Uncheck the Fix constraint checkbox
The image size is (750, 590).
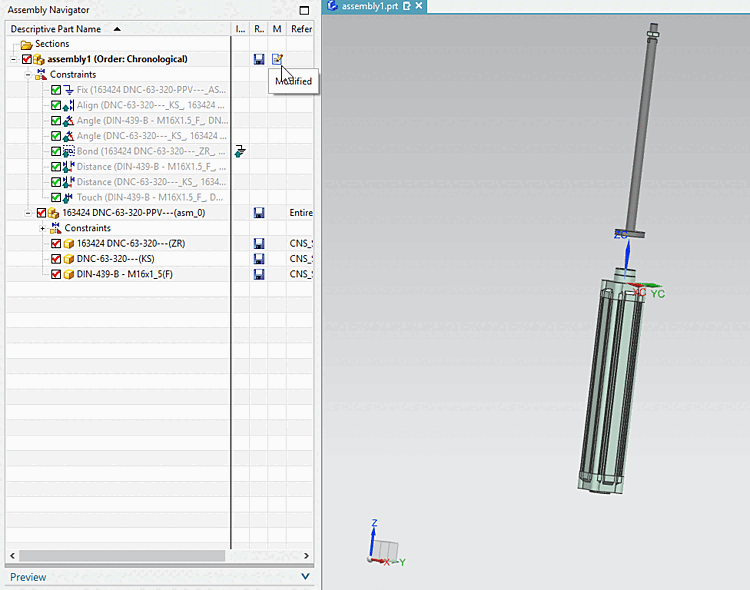point(56,90)
